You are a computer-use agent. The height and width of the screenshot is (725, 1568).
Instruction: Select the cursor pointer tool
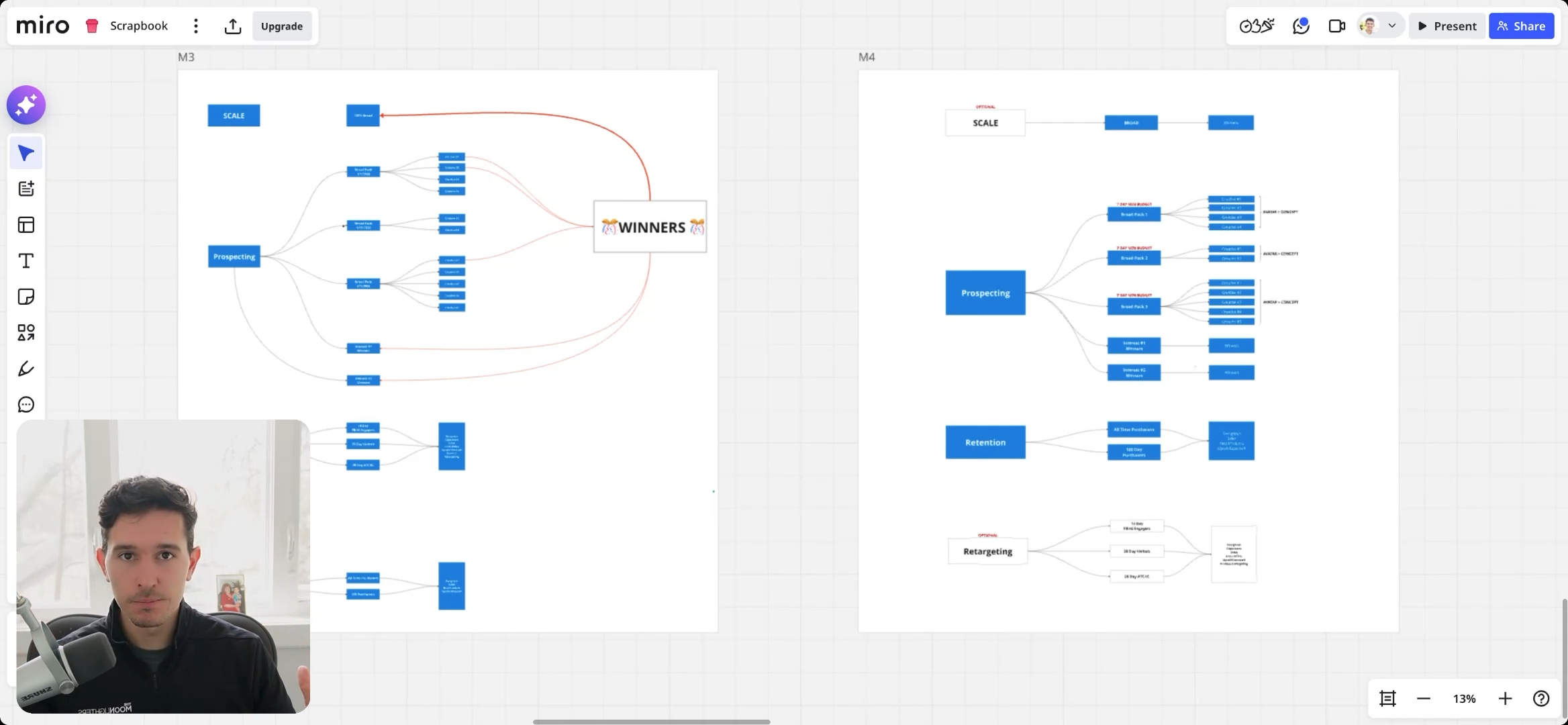[26, 153]
